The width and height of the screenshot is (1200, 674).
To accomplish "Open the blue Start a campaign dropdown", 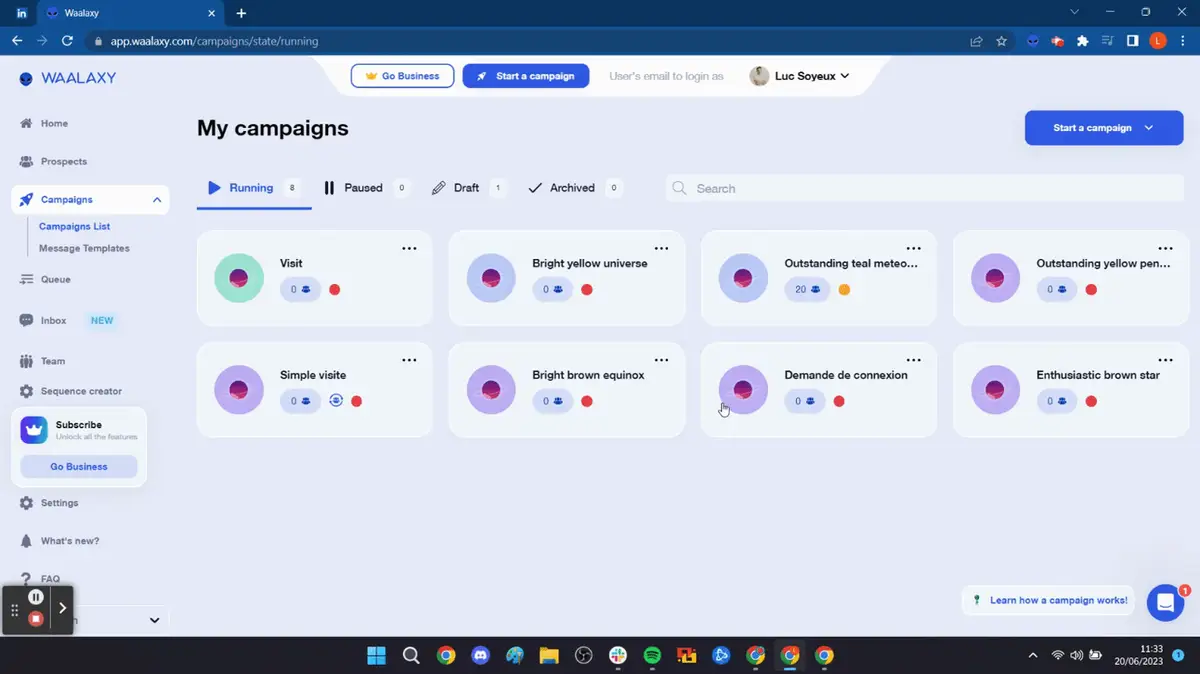I will point(1104,128).
